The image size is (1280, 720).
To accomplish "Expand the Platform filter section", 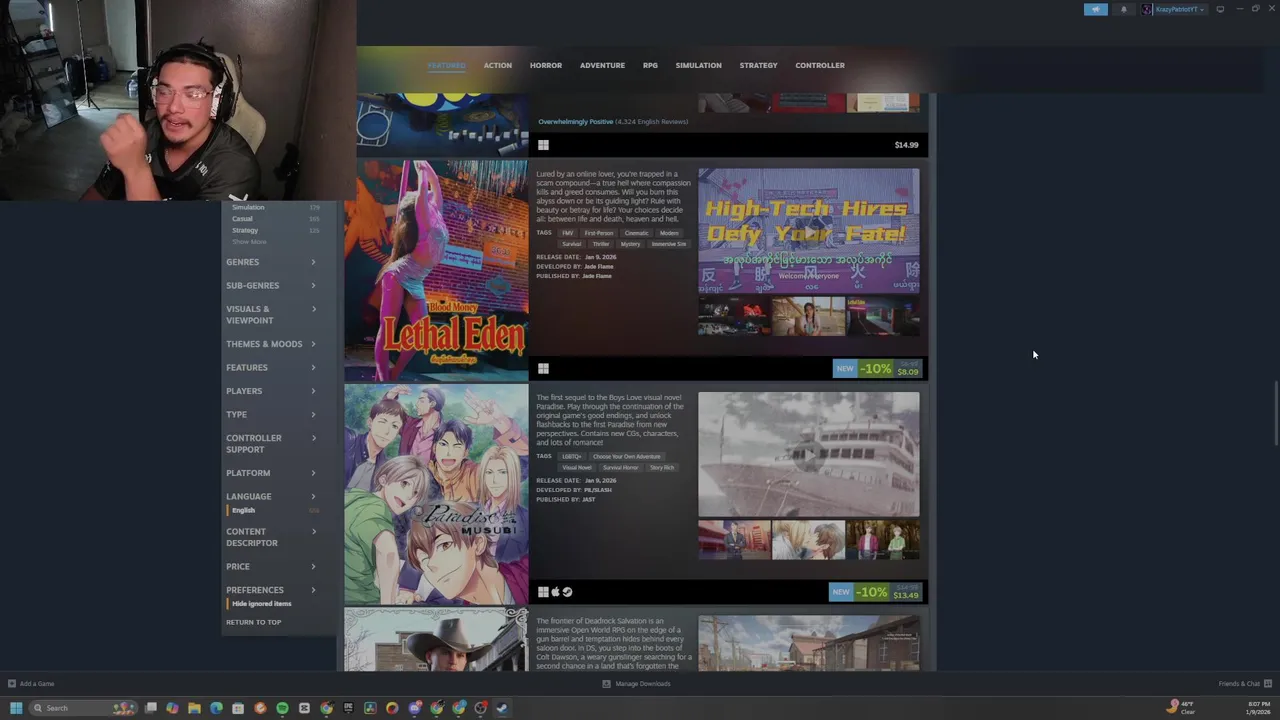I will click(271, 473).
